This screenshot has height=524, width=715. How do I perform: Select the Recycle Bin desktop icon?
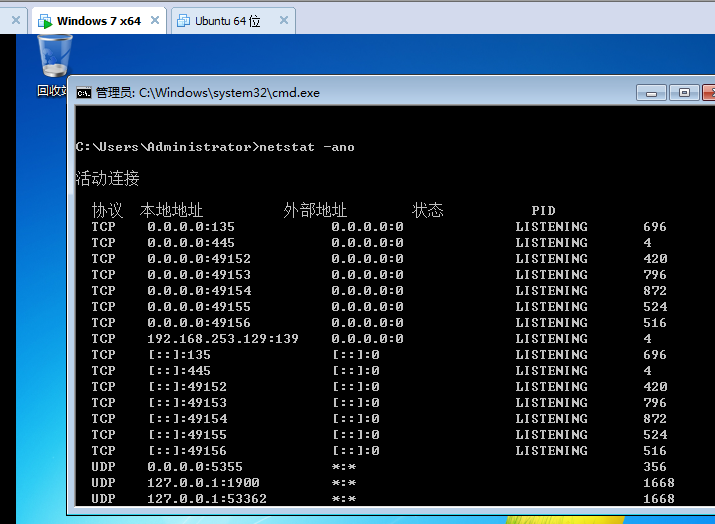[54, 66]
